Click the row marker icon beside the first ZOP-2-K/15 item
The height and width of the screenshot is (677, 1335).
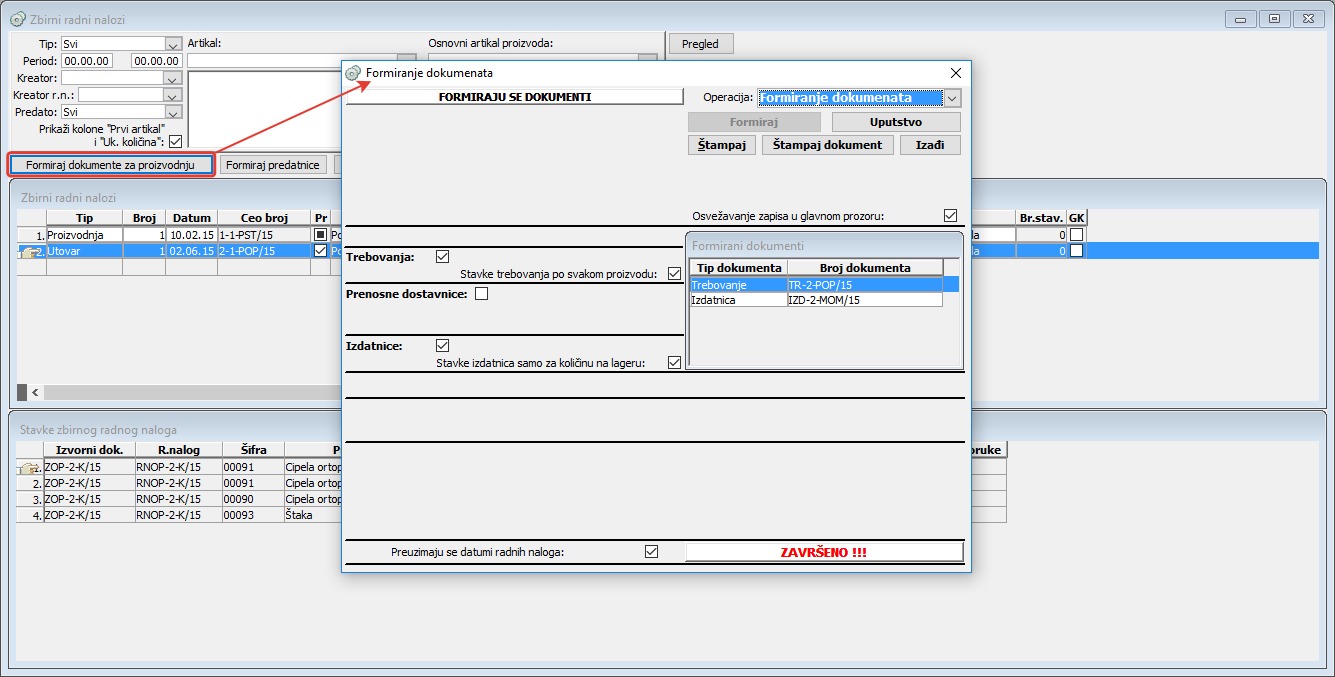pos(30,467)
